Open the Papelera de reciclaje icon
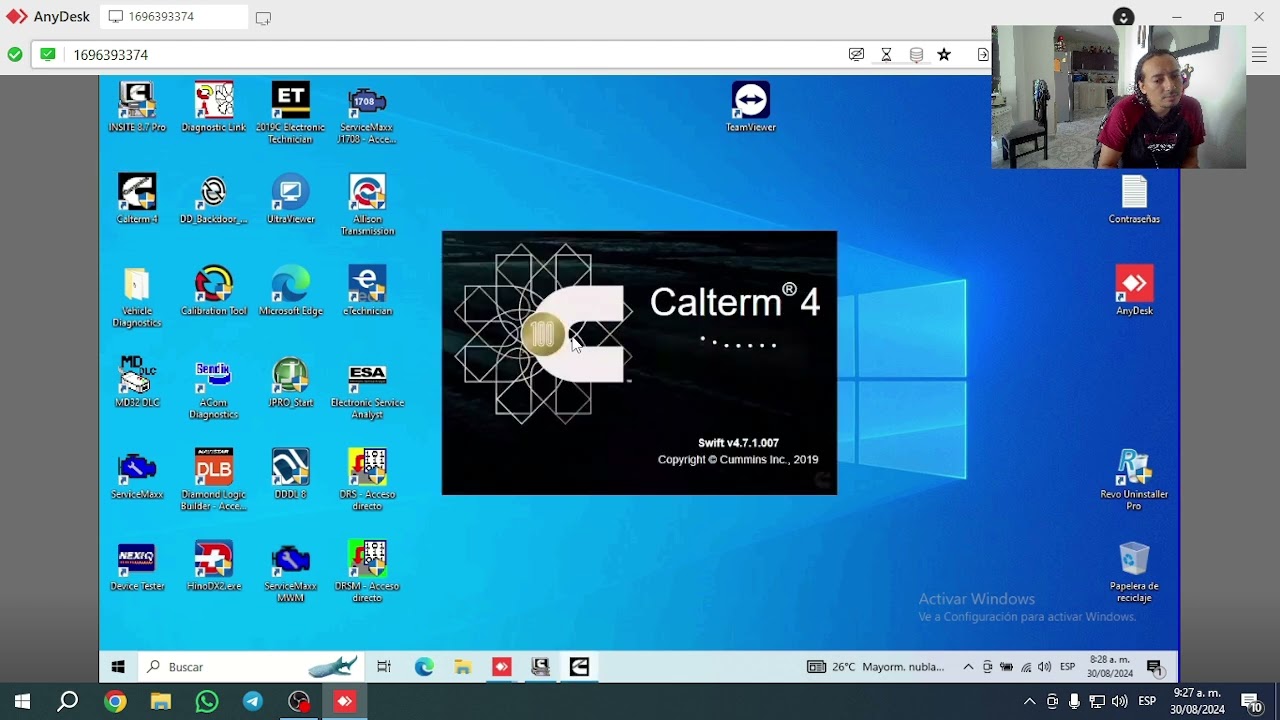Image resolution: width=1280 pixels, height=720 pixels. [1134, 572]
